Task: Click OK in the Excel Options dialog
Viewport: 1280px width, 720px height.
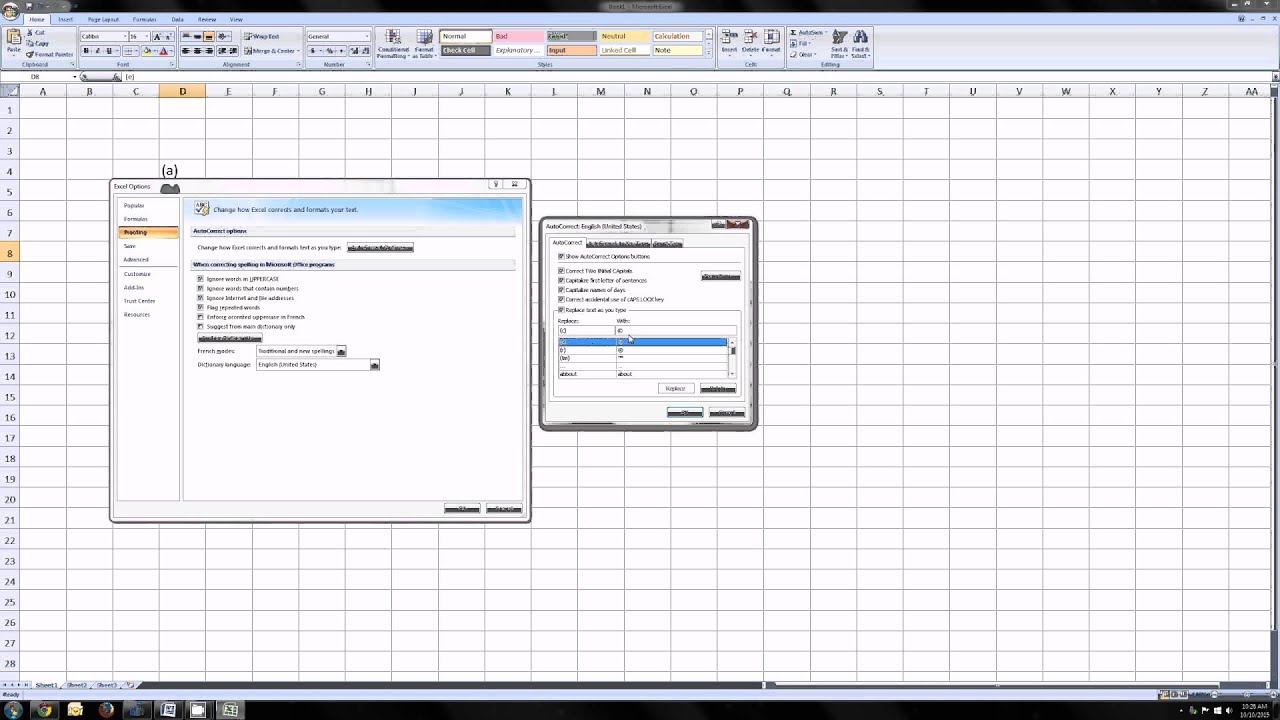Action: (462, 509)
